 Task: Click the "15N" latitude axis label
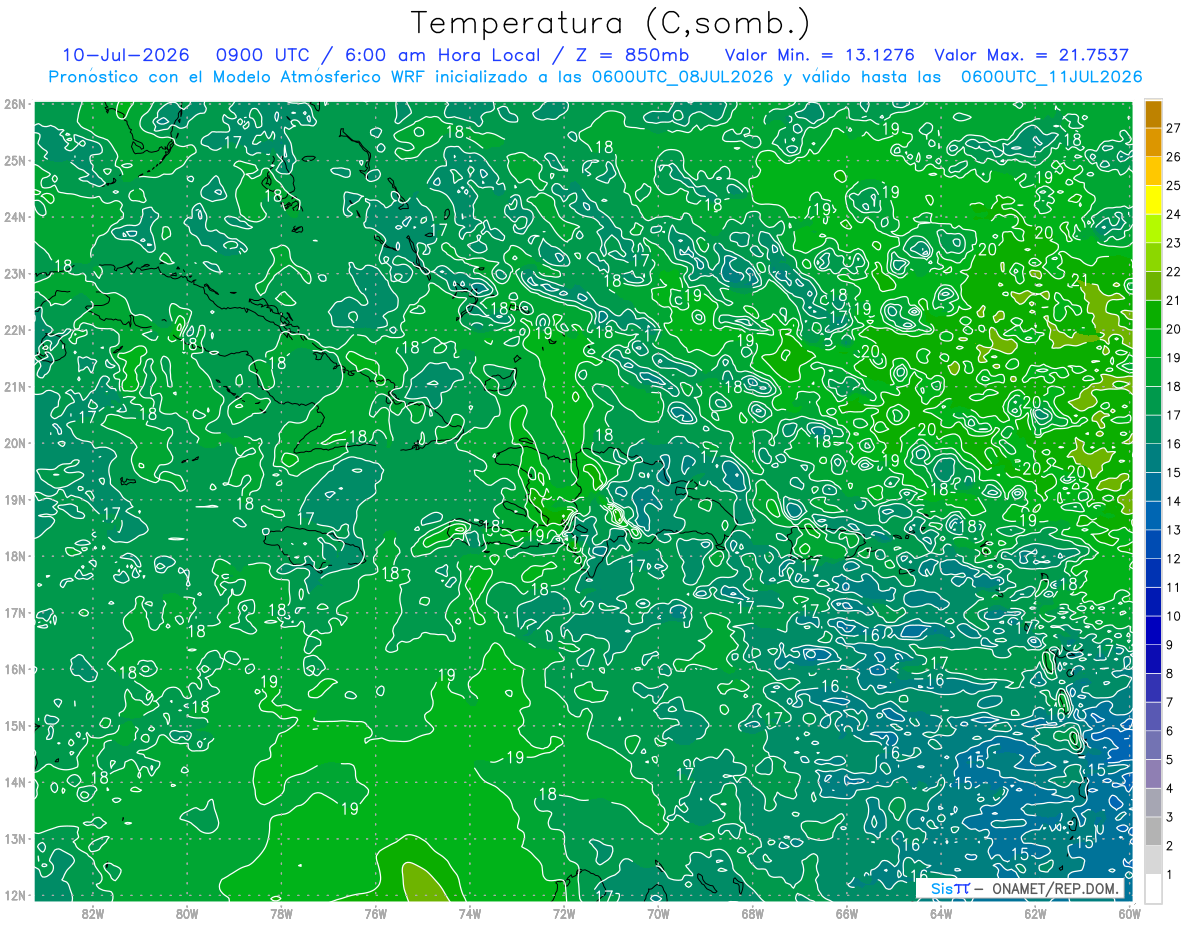pyautogui.click(x=14, y=726)
